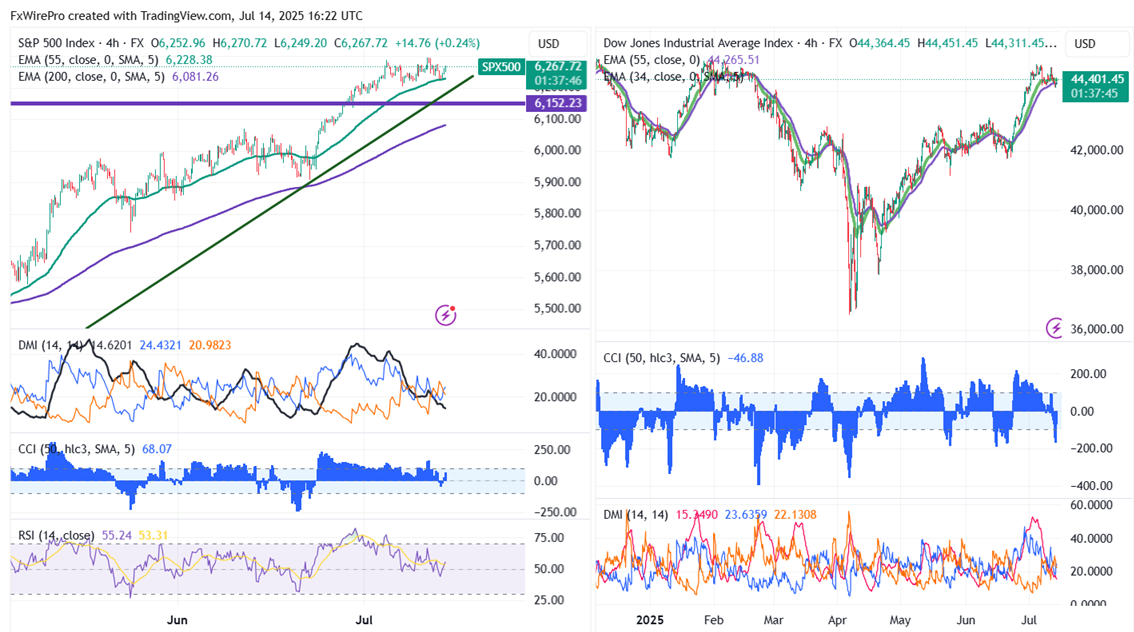The width and height of the screenshot is (1134, 632).
Task: Click the blue Dow DMI value 23.6359
Action: 746,515
